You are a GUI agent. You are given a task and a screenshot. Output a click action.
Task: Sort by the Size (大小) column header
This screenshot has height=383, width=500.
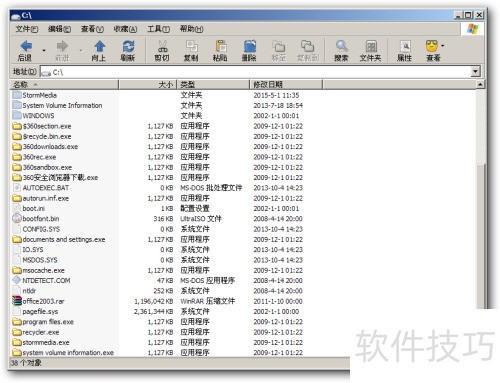[147, 84]
